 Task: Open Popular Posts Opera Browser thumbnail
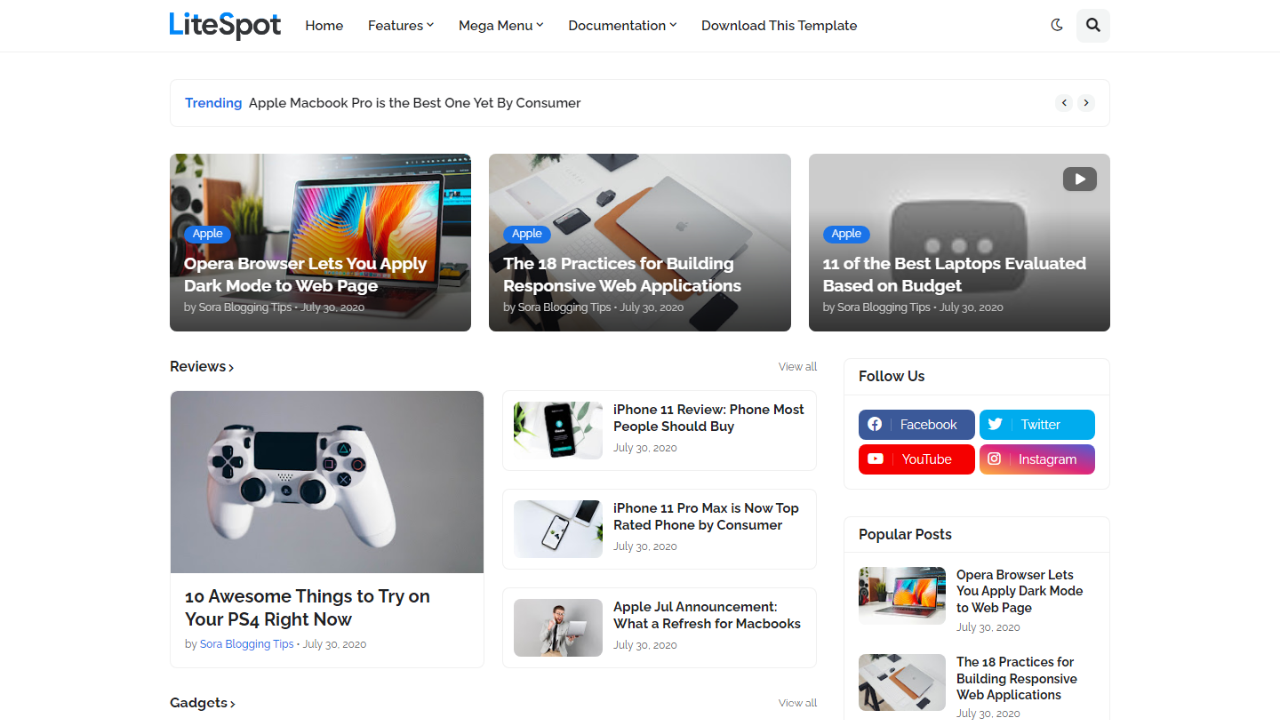click(902, 596)
